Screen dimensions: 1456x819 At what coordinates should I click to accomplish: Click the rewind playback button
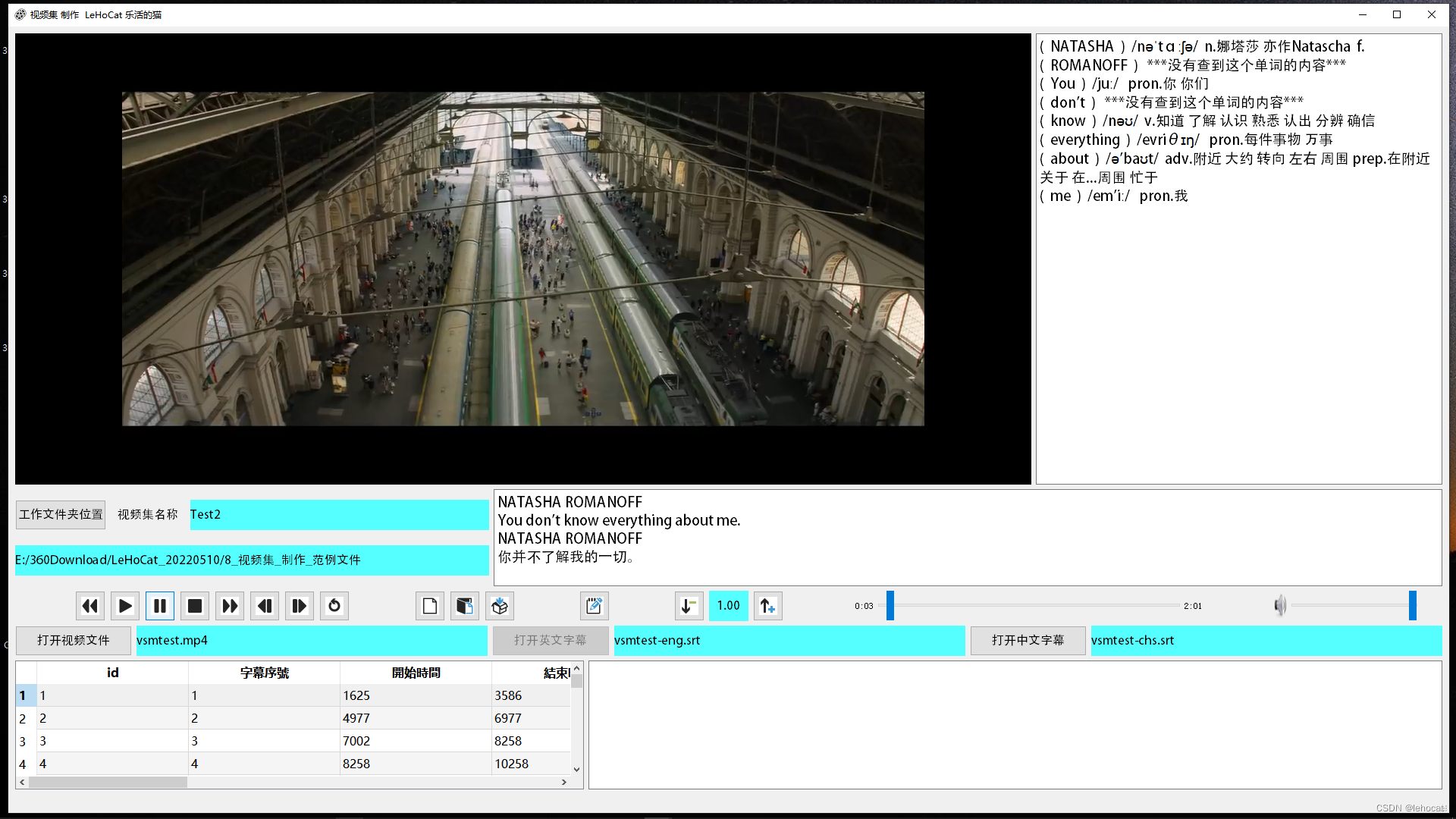point(90,606)
